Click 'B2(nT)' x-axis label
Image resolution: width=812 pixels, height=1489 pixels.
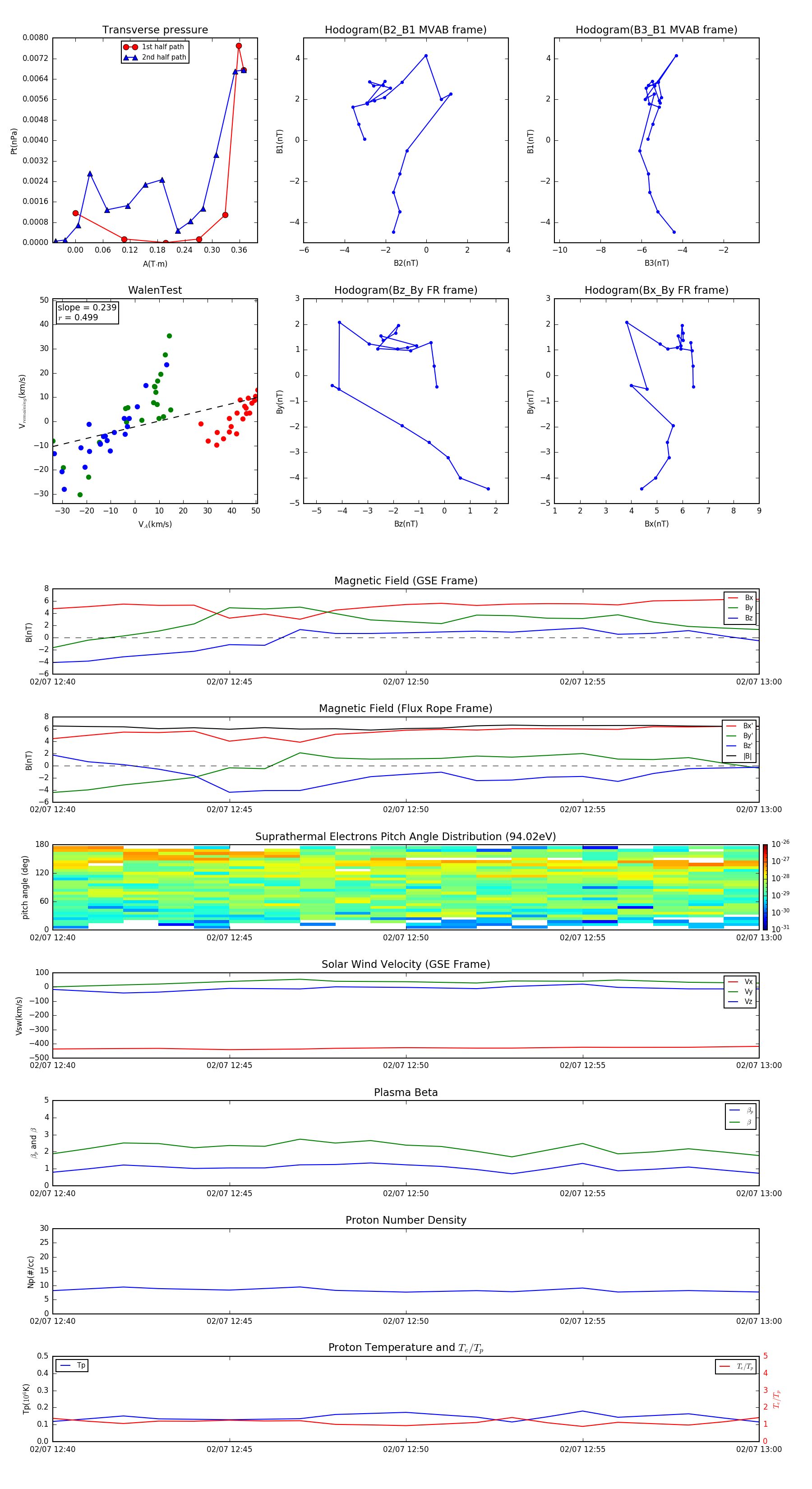click(x=406, y=263)
